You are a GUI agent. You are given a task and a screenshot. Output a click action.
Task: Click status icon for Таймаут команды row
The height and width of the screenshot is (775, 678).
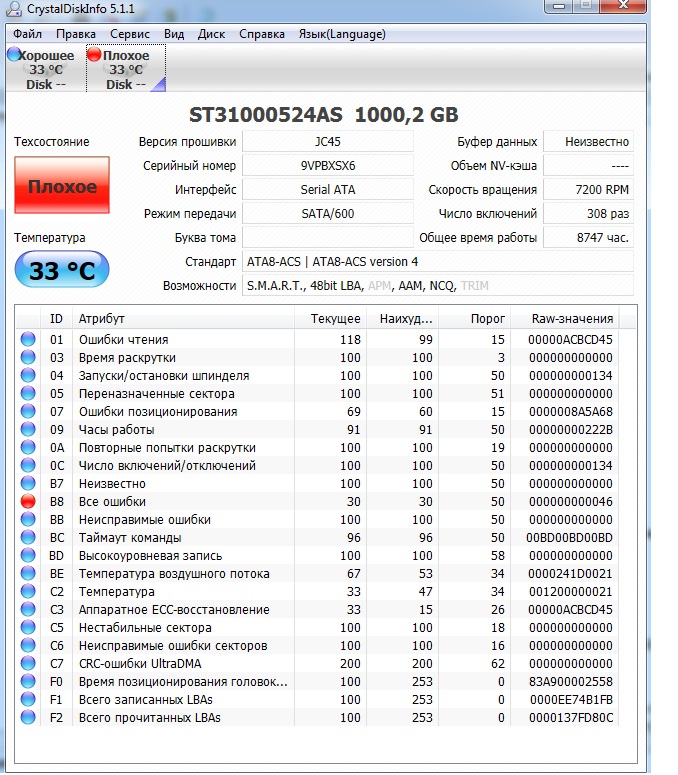[28, 537]
